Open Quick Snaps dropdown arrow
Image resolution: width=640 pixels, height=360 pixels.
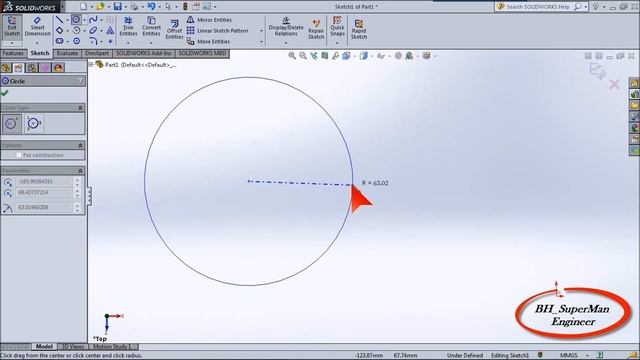pos(337,43)
